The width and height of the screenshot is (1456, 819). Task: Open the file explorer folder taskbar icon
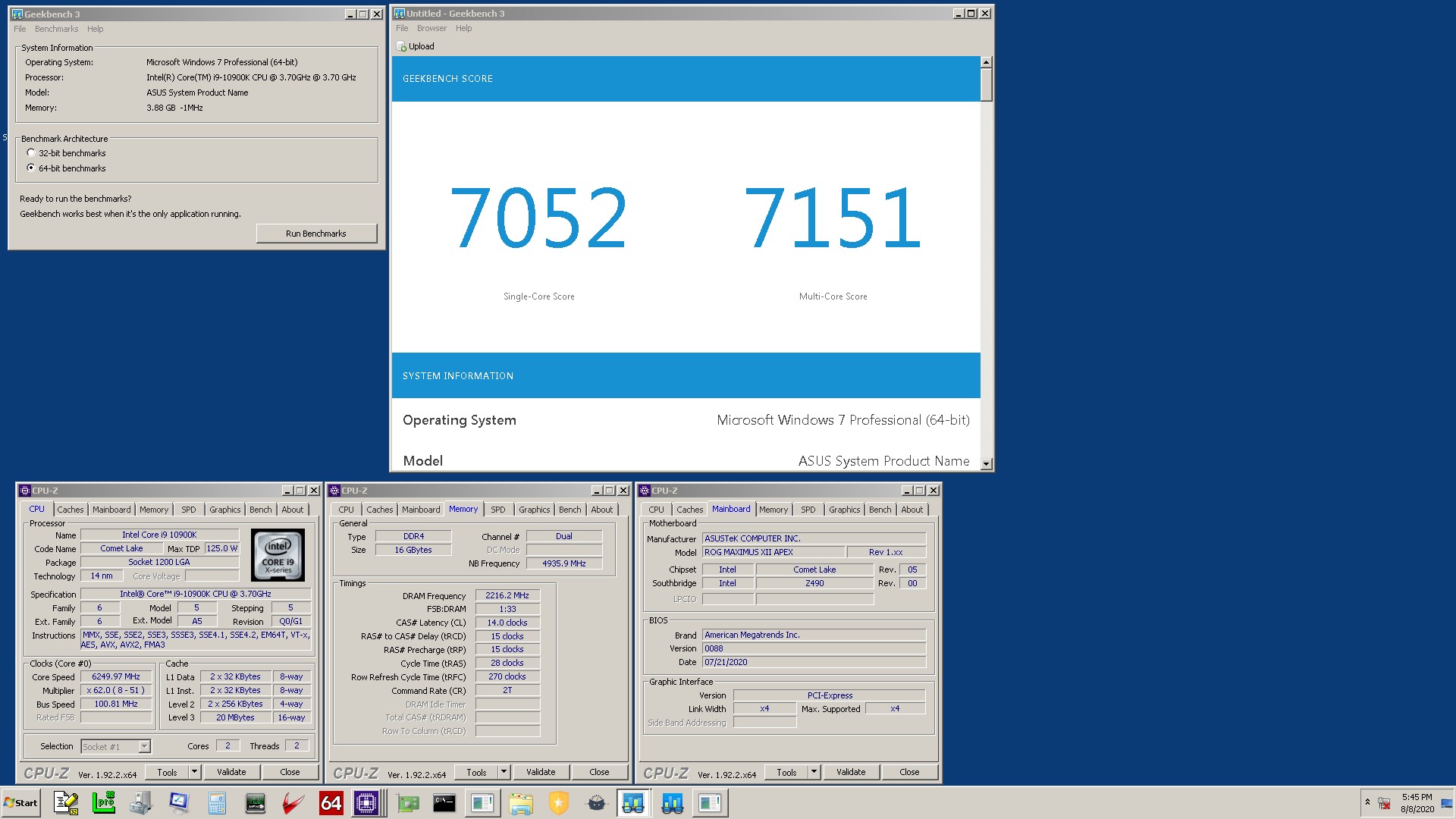[521, 803]
